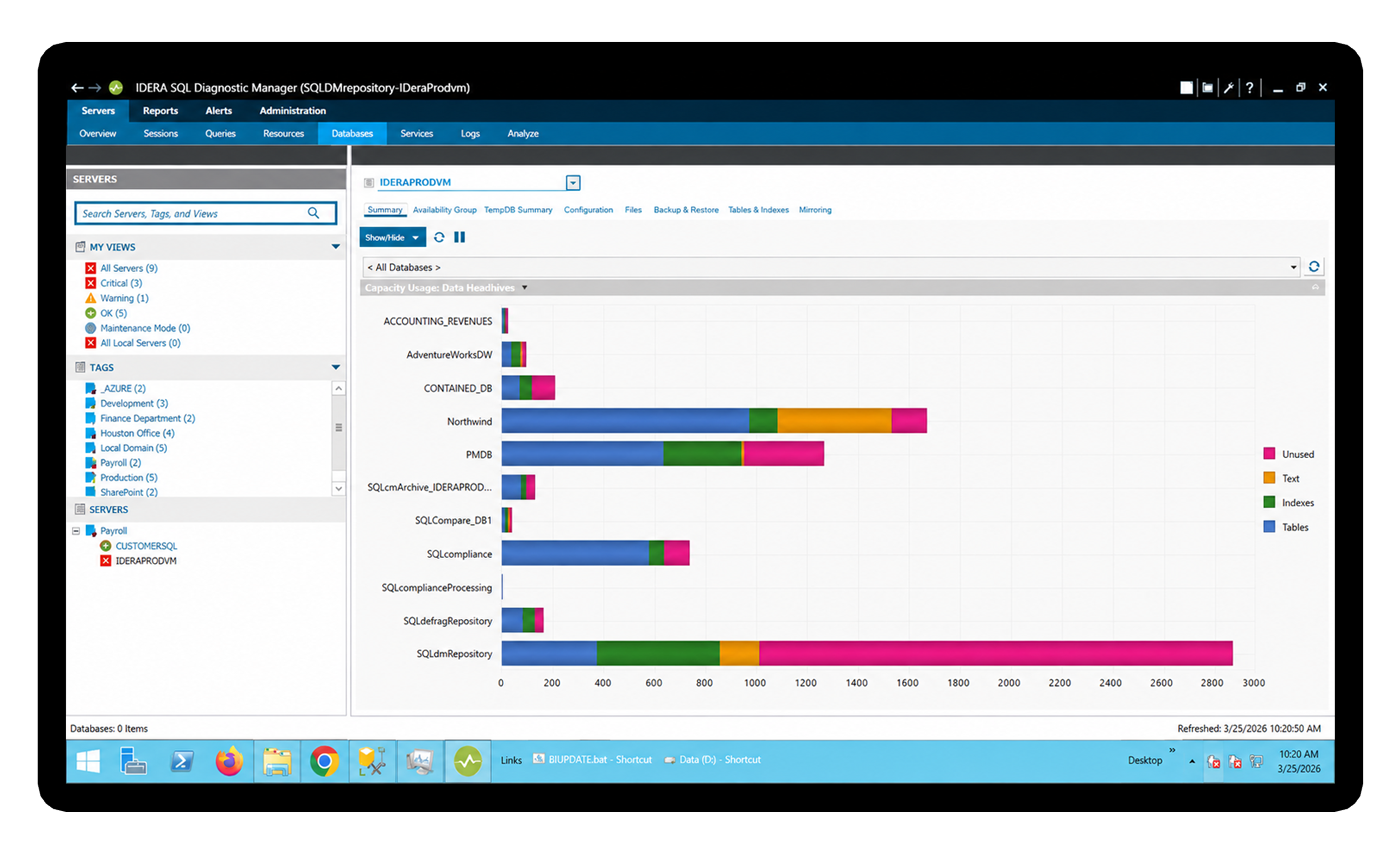Image resolution: width=1400 pixels, height=853 pixels.
Task: Go to the TempDB Summary view
Action: click(x=518, y=210)
